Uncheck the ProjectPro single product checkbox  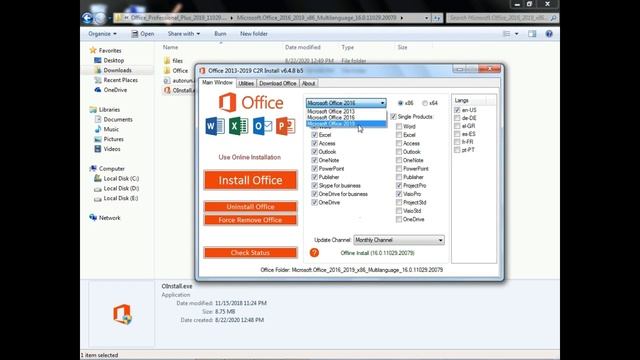tap(399, 185)
